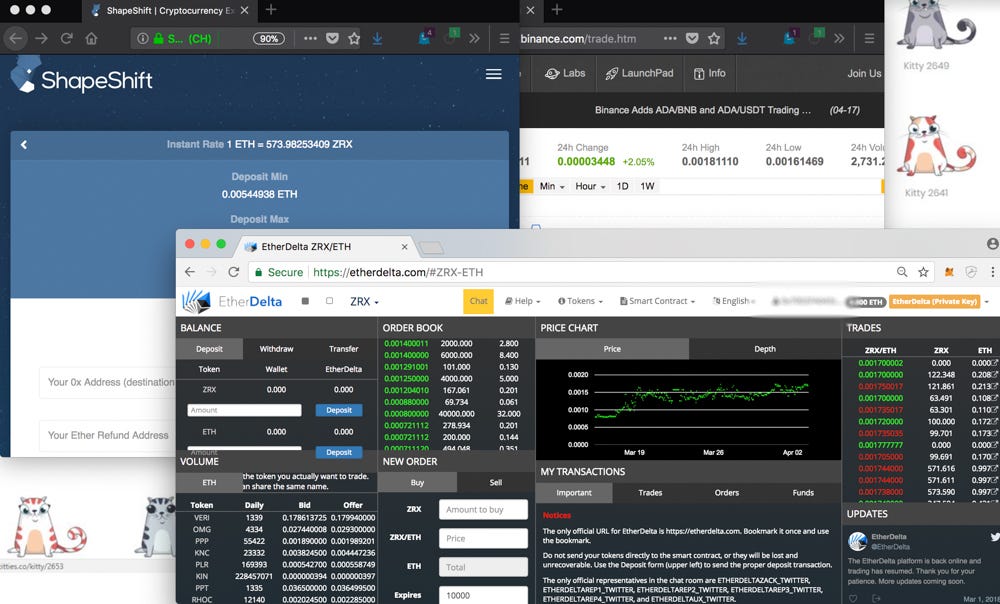Close the EtherDelta ZRX/ETH tab
This screenshot has height=604, width=1000.
tap(404, 247)
